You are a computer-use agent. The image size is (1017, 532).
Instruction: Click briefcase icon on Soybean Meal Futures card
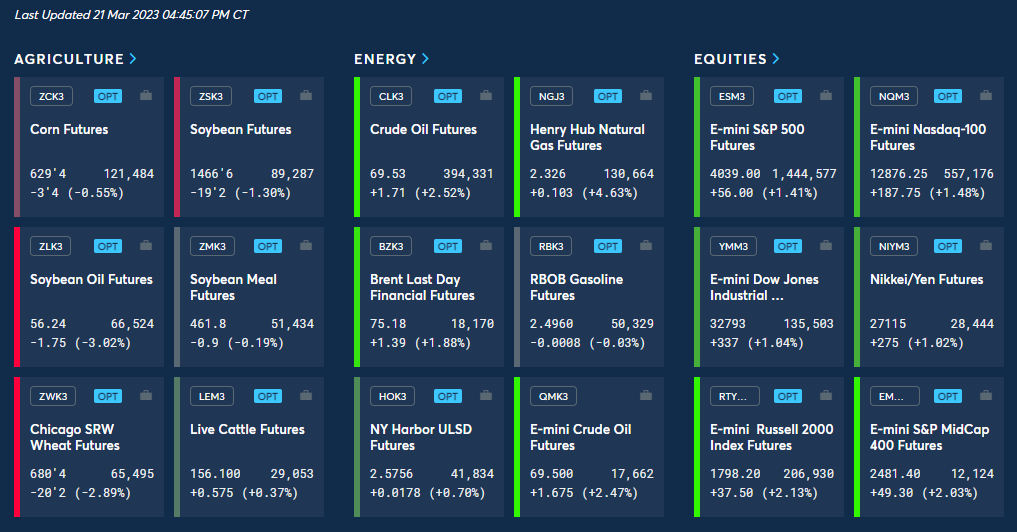point(306,245)
